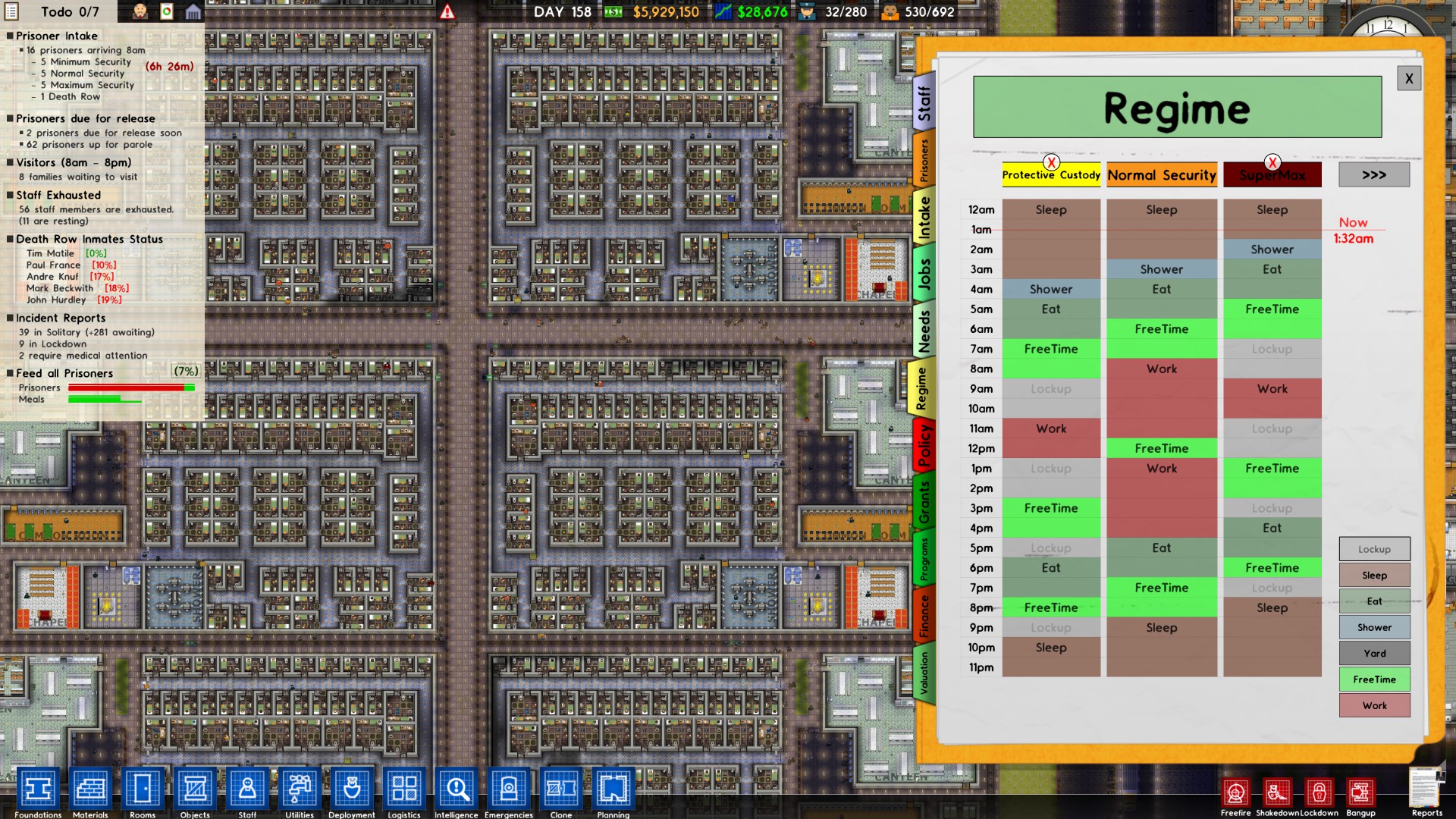Switch to the Policy report tab
The height and width of the screenshot is (819, 1456).
(924, 446)
